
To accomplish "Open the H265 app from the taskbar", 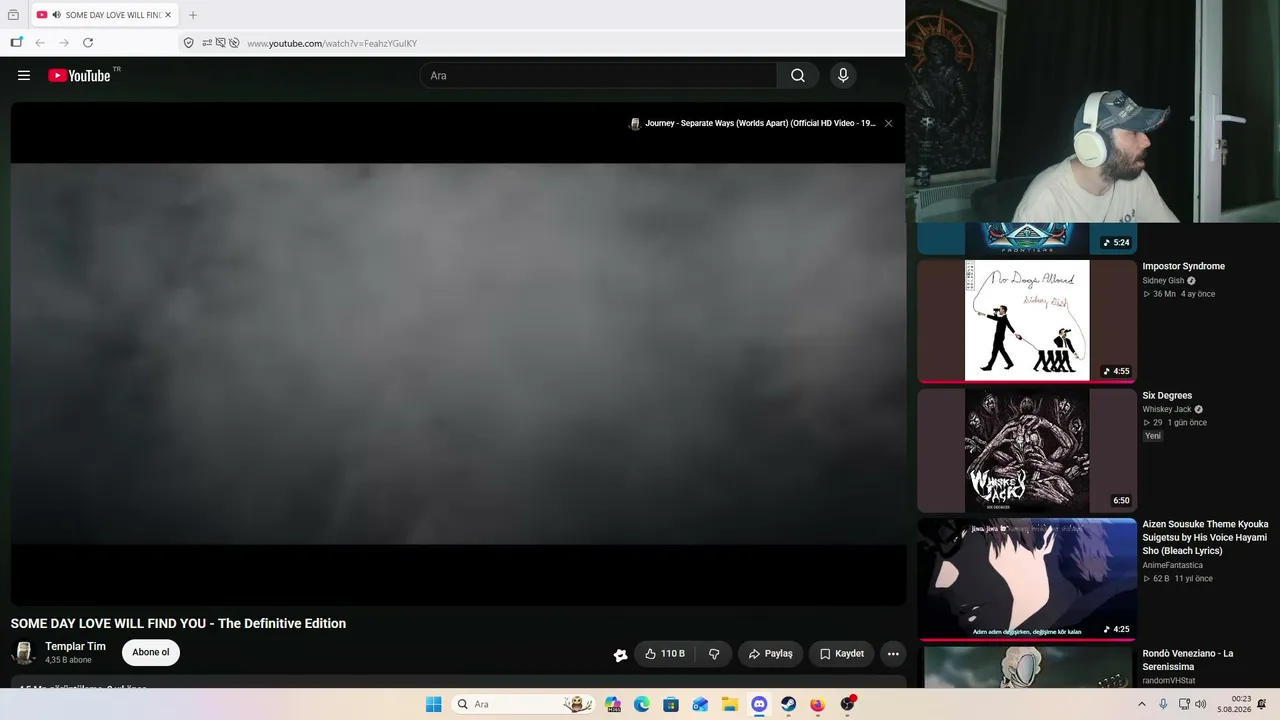I will tap(613, 704).
